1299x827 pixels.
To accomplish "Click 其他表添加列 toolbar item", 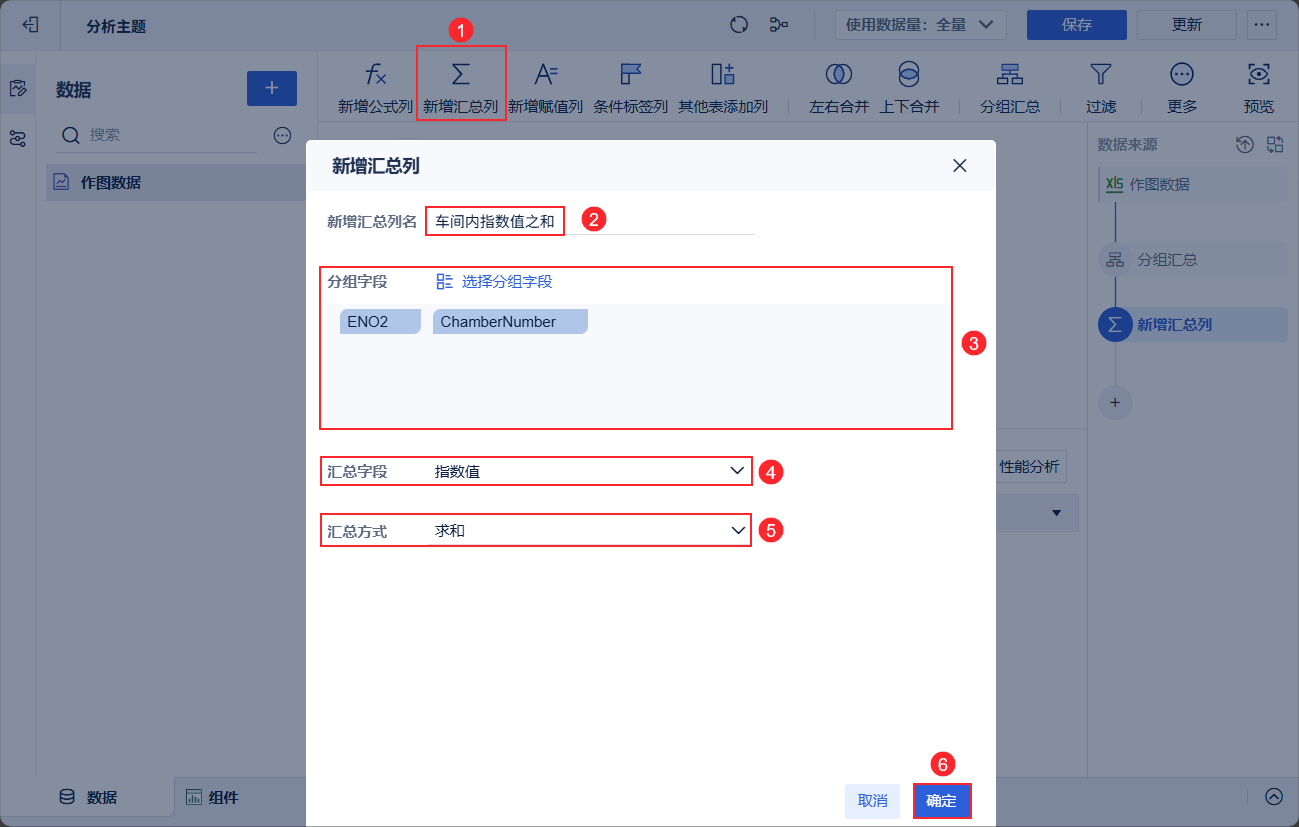I will click(722, 88).
